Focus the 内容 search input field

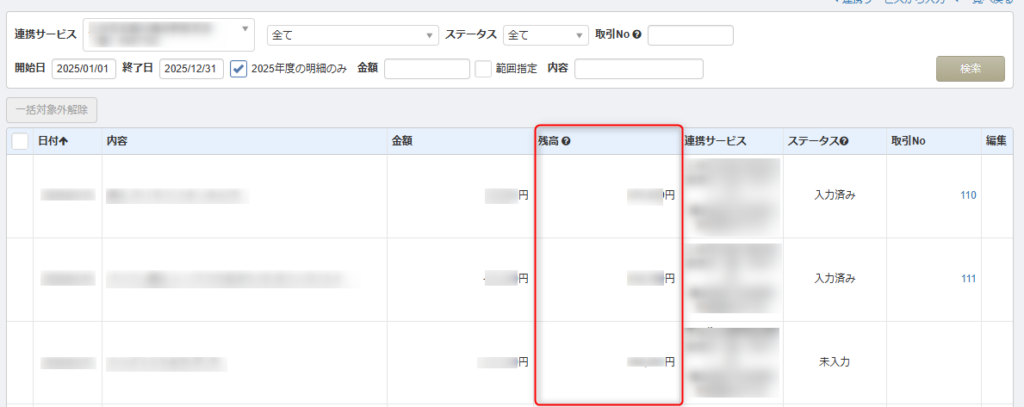click(638, 68)
